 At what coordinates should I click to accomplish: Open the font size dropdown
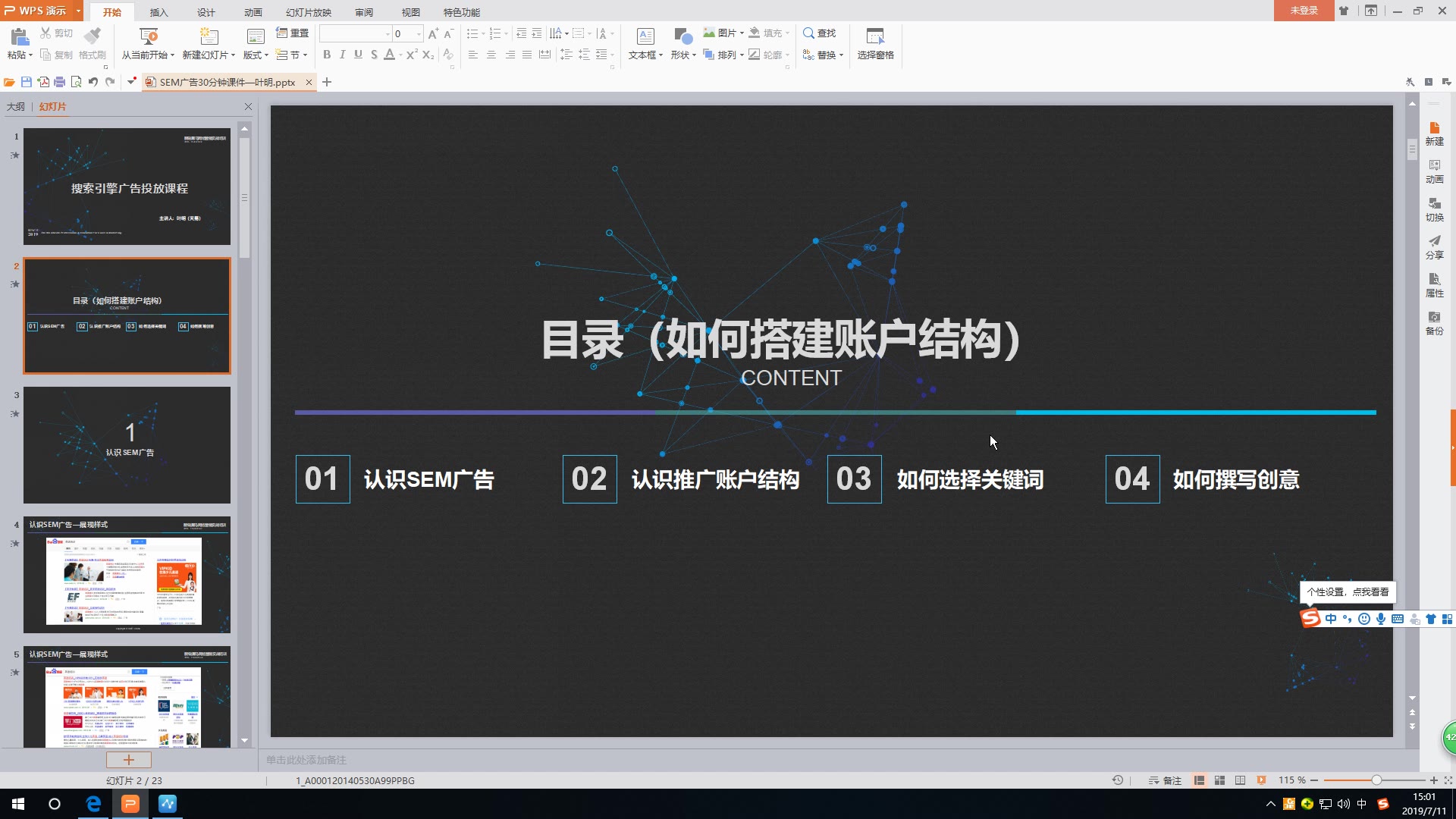pos(419,33)
